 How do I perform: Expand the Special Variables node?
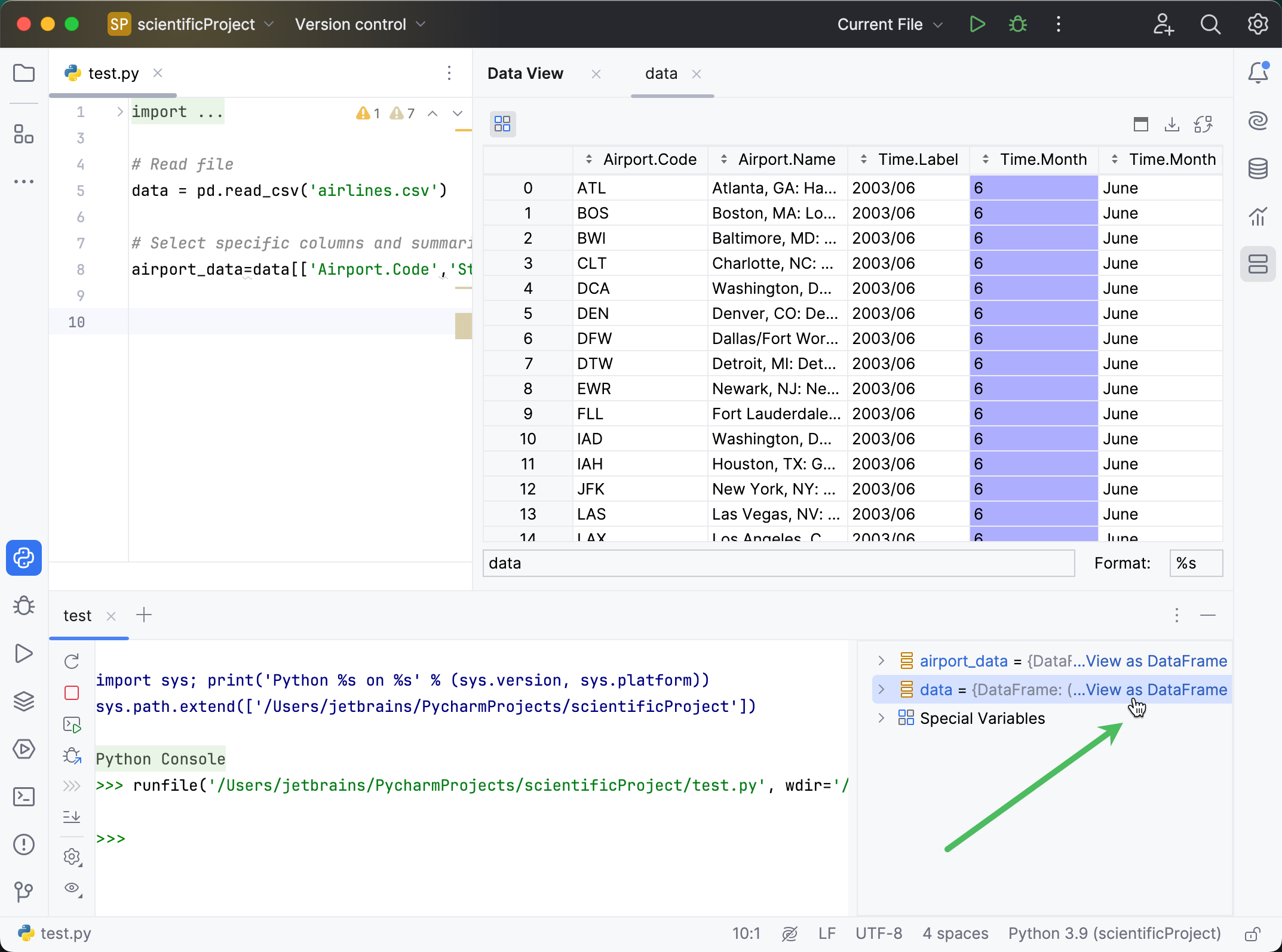click(x=881, y=718)
